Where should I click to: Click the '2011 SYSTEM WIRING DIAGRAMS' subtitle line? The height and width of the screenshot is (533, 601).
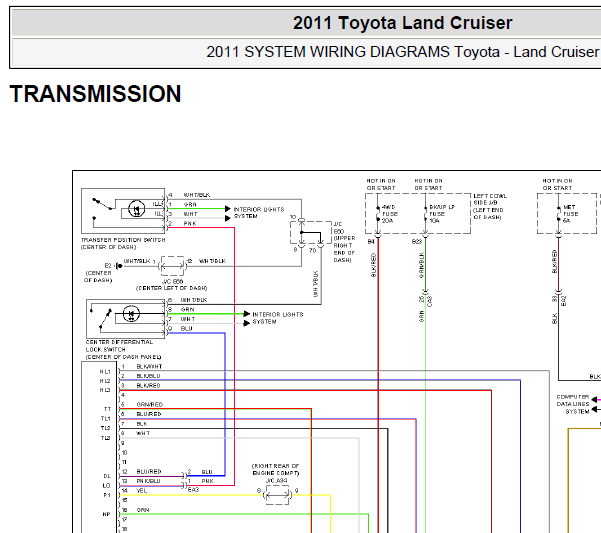403,52
